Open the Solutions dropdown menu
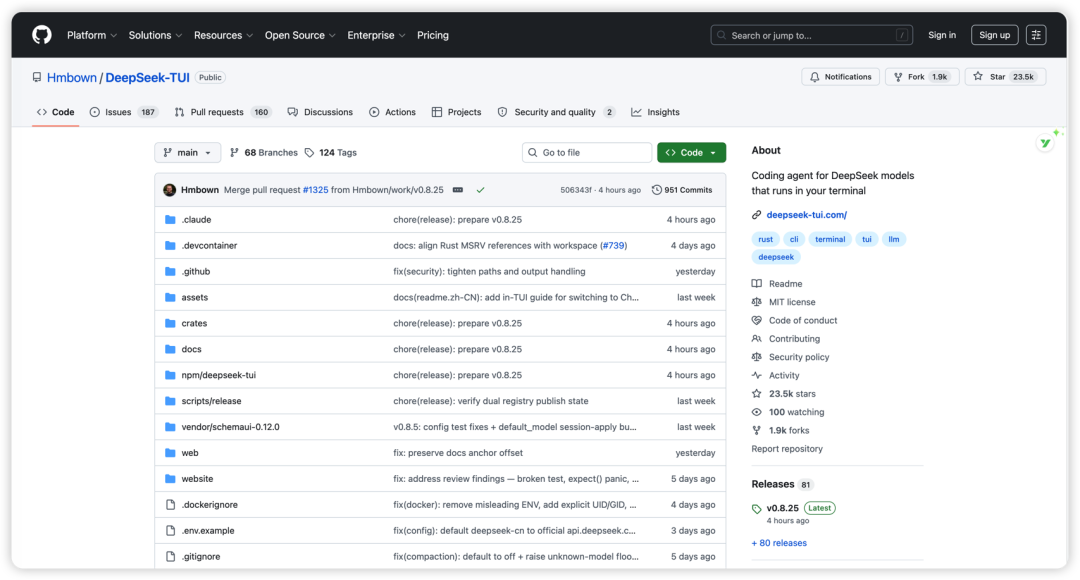 point(155,35)
